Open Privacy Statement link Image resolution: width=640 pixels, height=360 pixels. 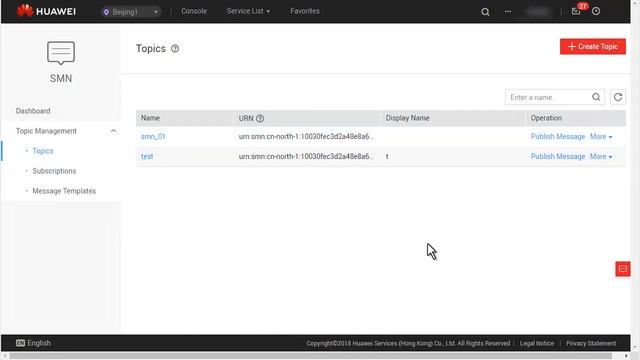[x=591, y=343]
